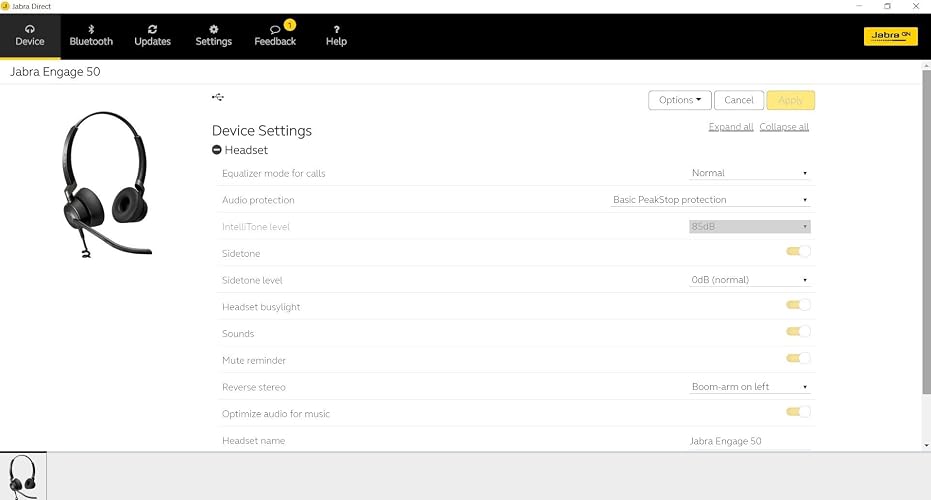Click the scrollbar down arrow
This screenshot has width=931, height=500.
pos(926,445)
